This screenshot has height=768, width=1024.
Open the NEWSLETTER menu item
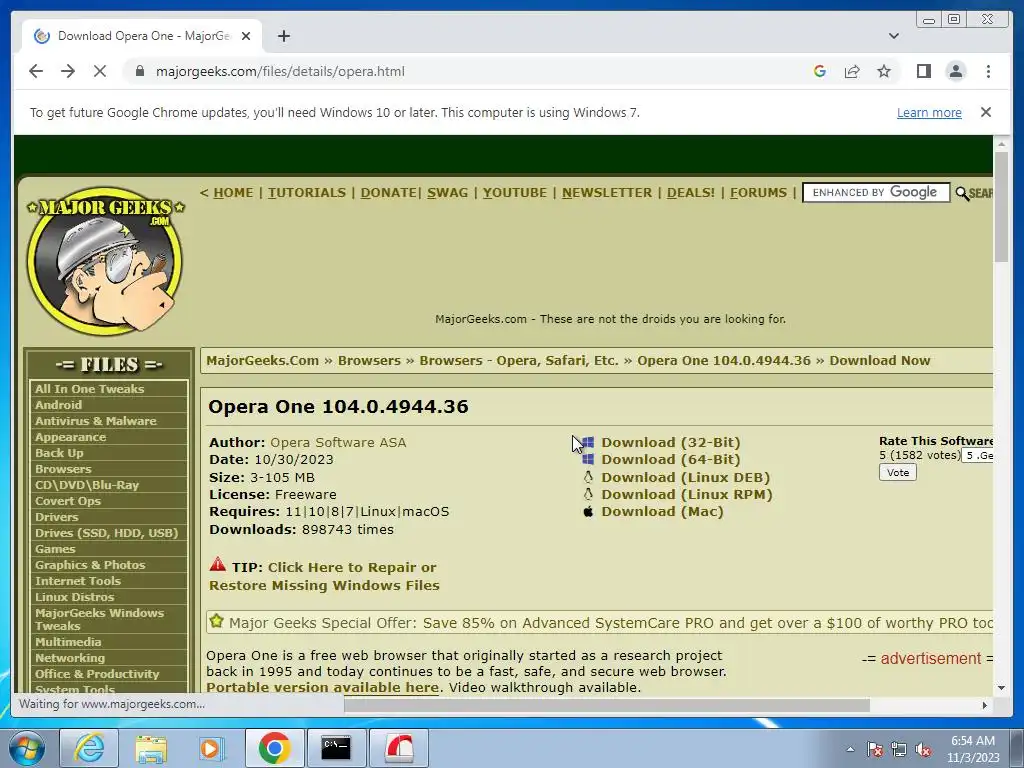pyautogui.click(x=607, y=193)
